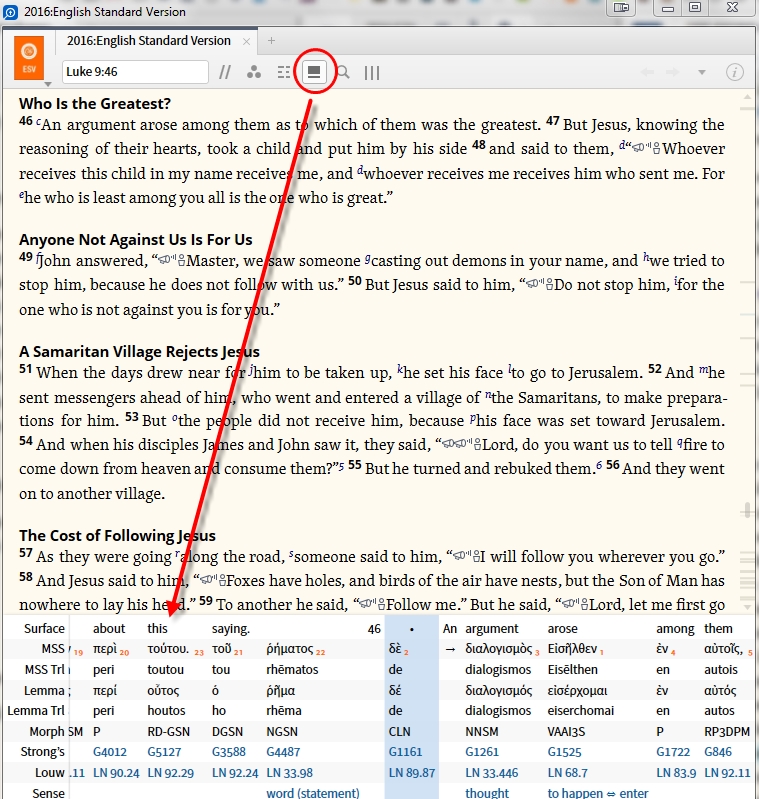
Task: Open Strong's number G1161
Action: pos(405,752)
